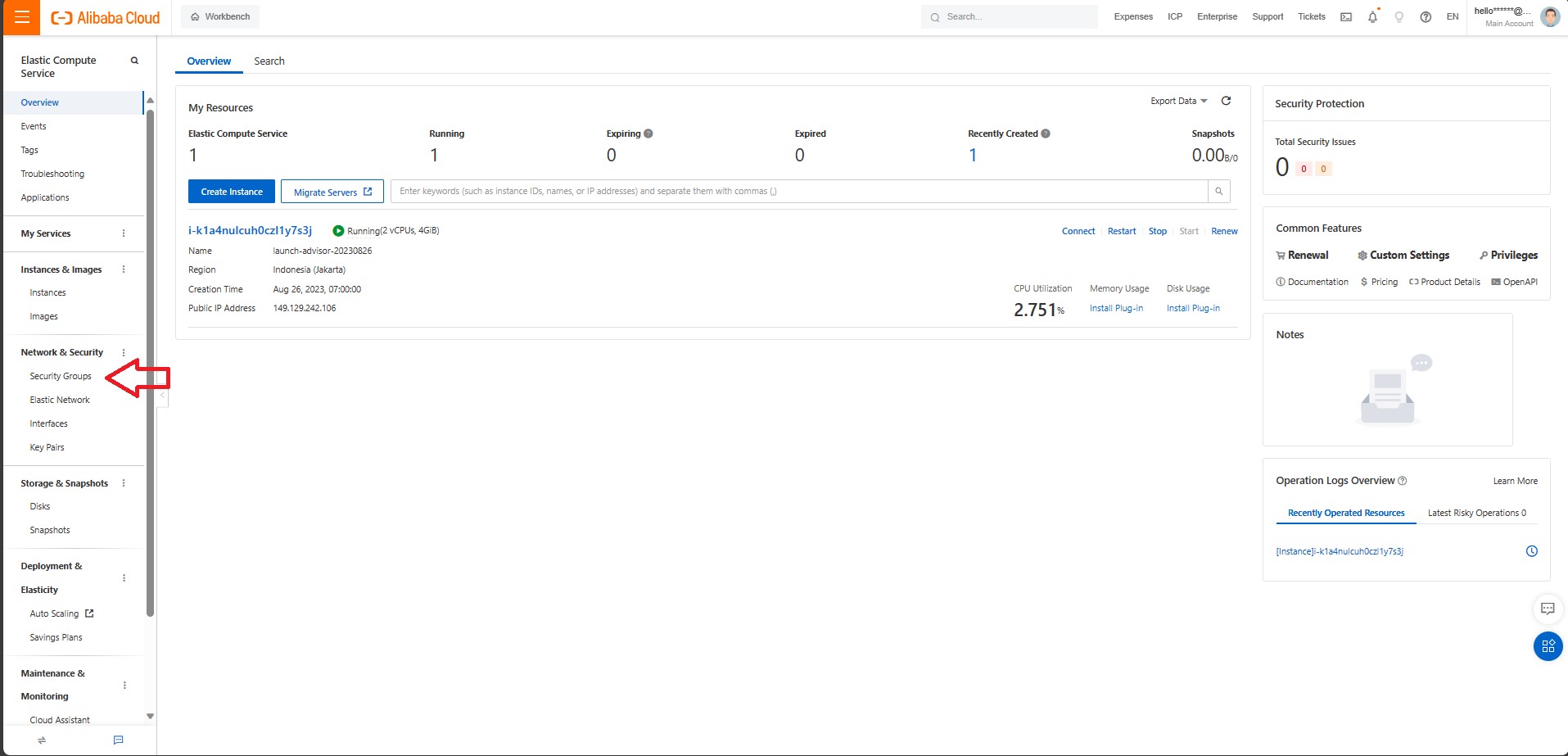
Task: Refresh My Resources with refresh icon
Action: pyautogui.click(x=1226, y=101)
